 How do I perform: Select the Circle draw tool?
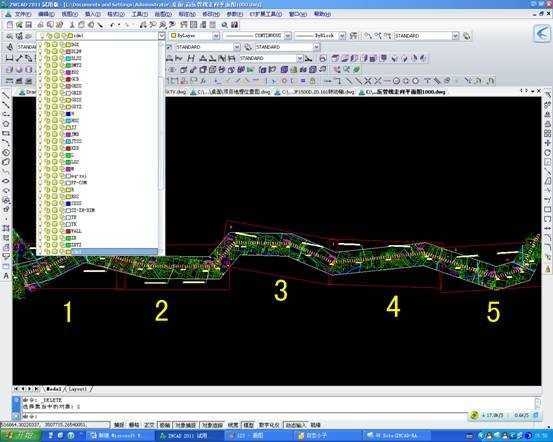click(x=6, y=152)
